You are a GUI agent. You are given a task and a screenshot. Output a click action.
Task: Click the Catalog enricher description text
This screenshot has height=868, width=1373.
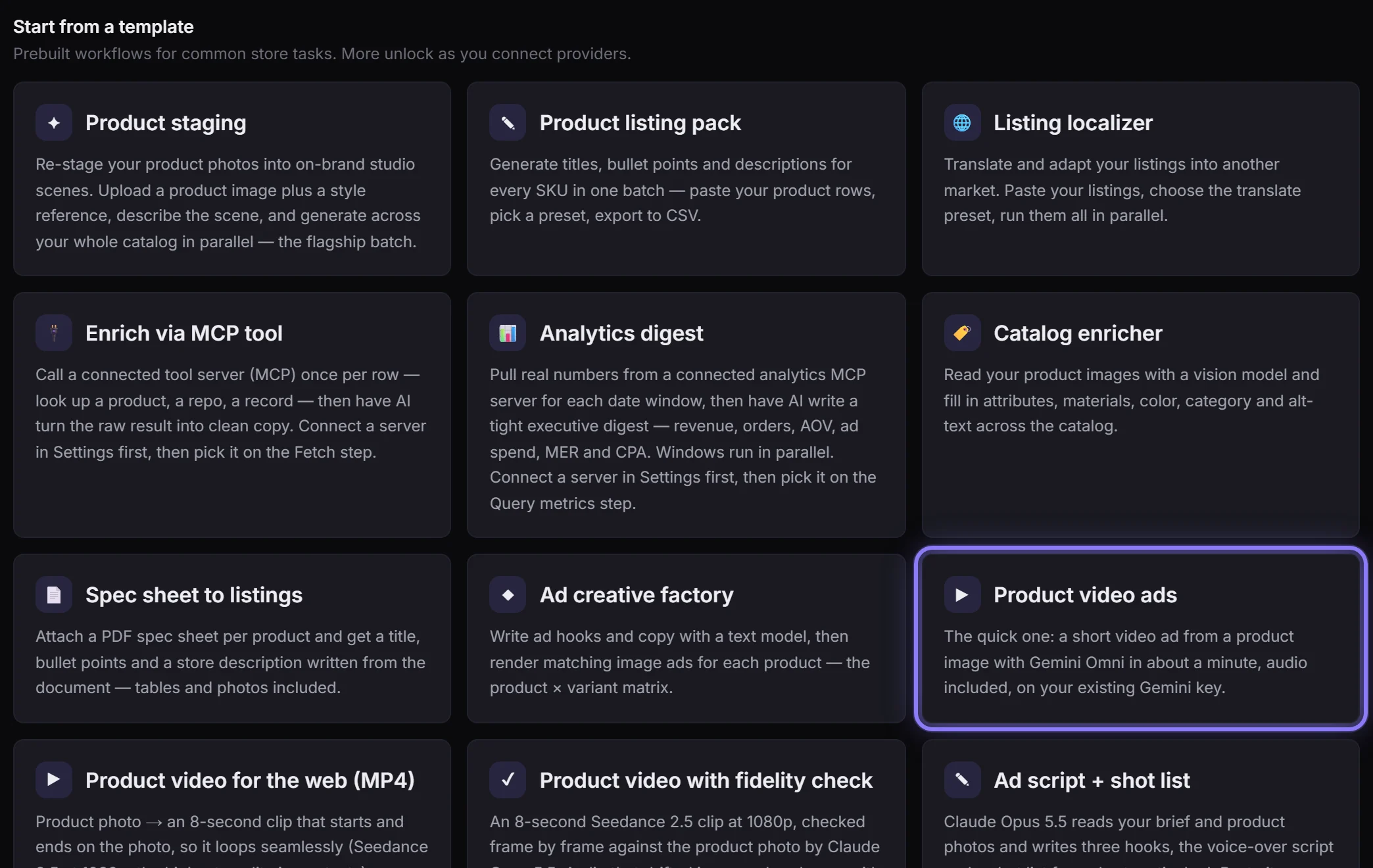[x=1132, y=400]
